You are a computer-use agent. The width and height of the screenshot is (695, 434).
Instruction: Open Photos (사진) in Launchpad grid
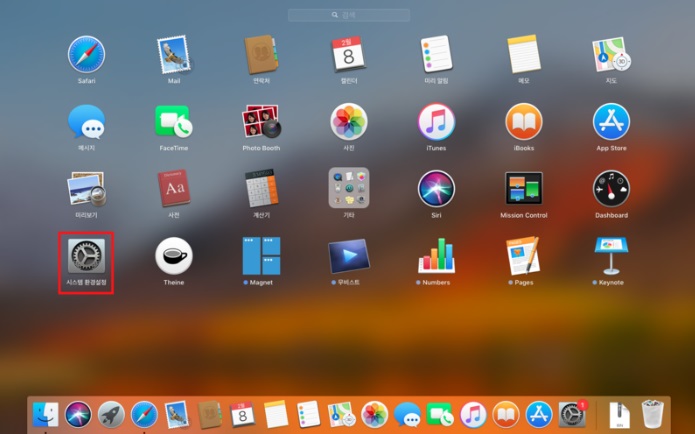tap(349, 121)
